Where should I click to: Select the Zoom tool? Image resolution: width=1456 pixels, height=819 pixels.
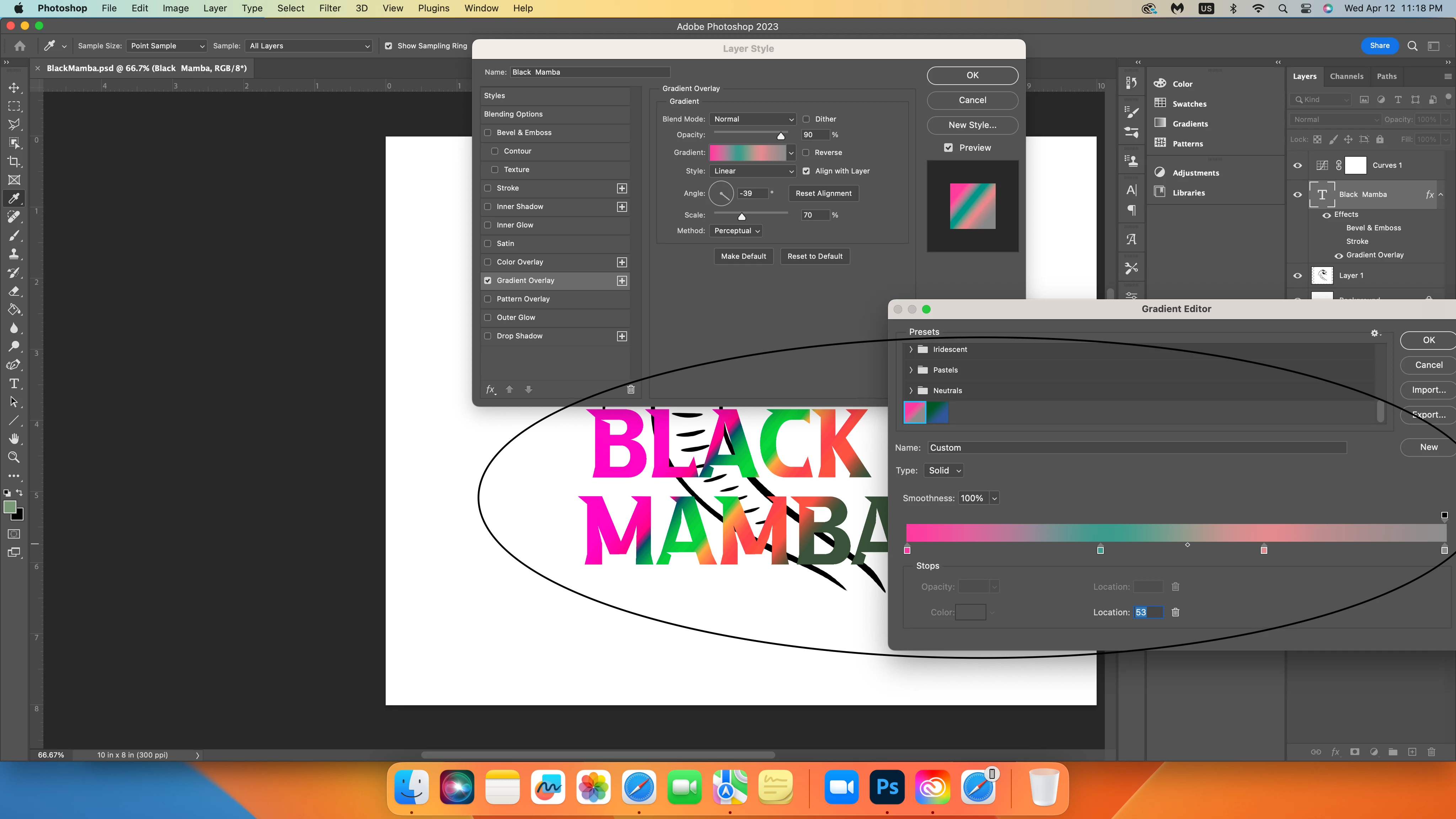[x=14, y=457]
